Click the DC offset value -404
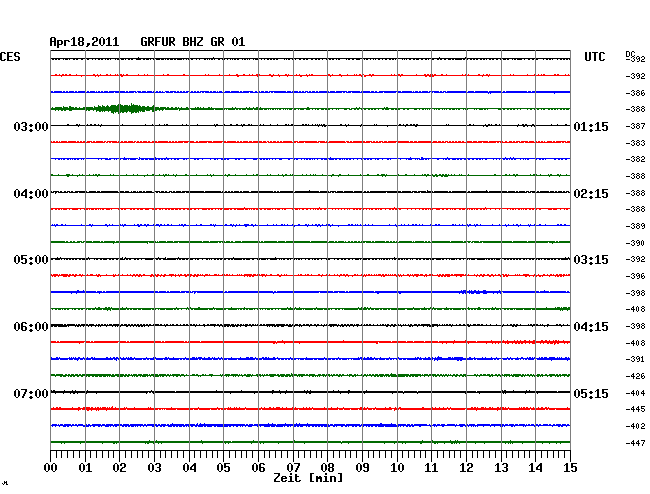This screenshot has height=494, width=650. [635, 393]
